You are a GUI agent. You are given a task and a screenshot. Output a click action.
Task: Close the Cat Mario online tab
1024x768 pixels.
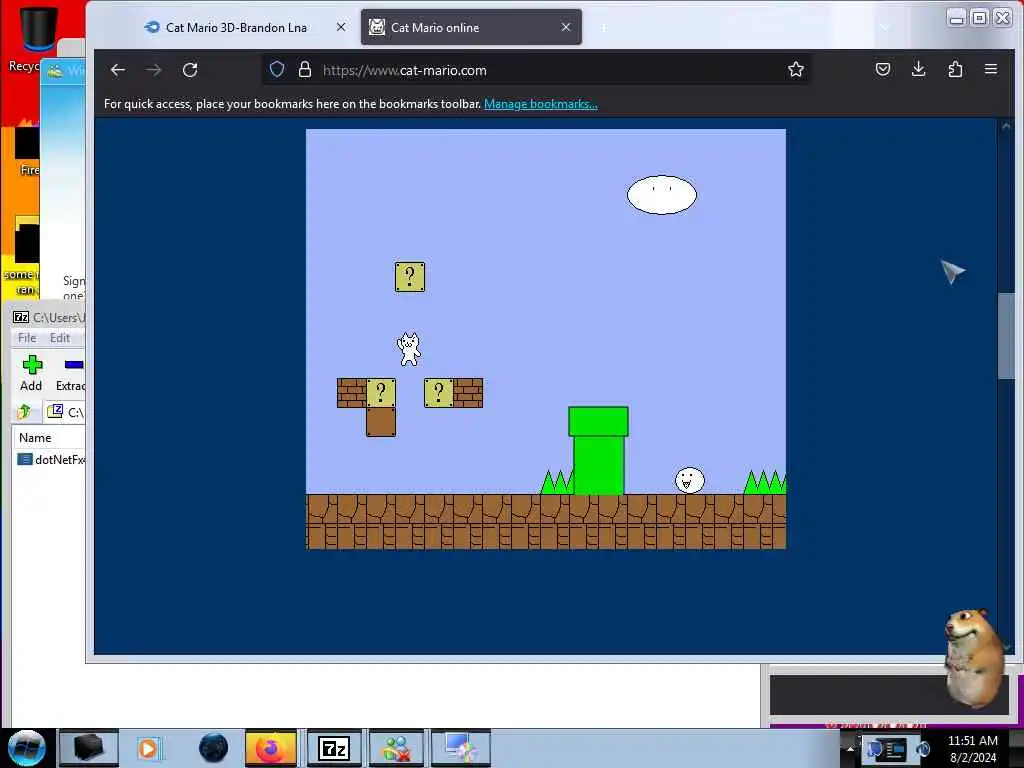click(x=566, y=27)
